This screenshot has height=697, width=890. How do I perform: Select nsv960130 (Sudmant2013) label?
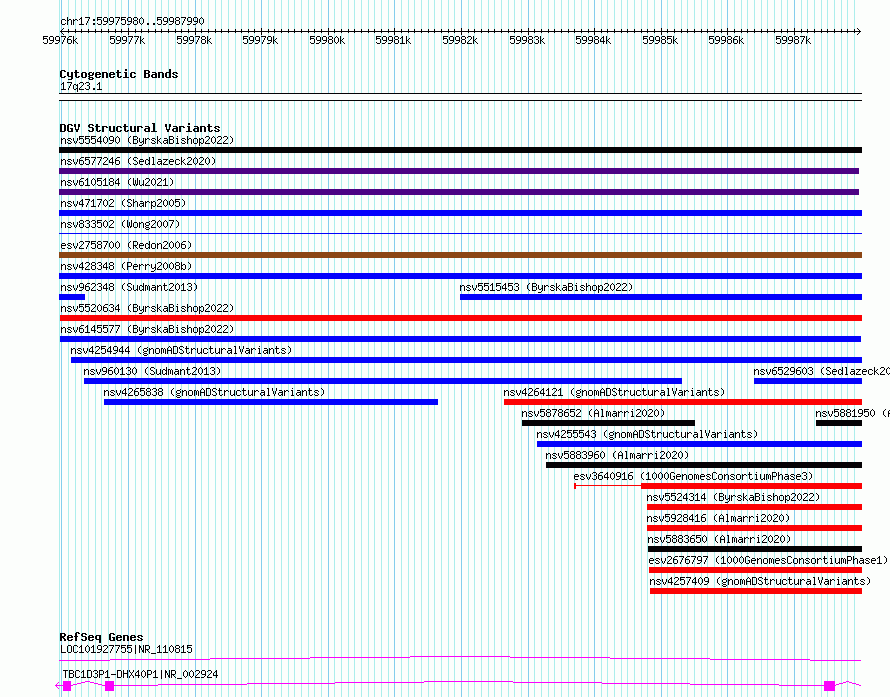pyautogui.click(x=152, y=371)
